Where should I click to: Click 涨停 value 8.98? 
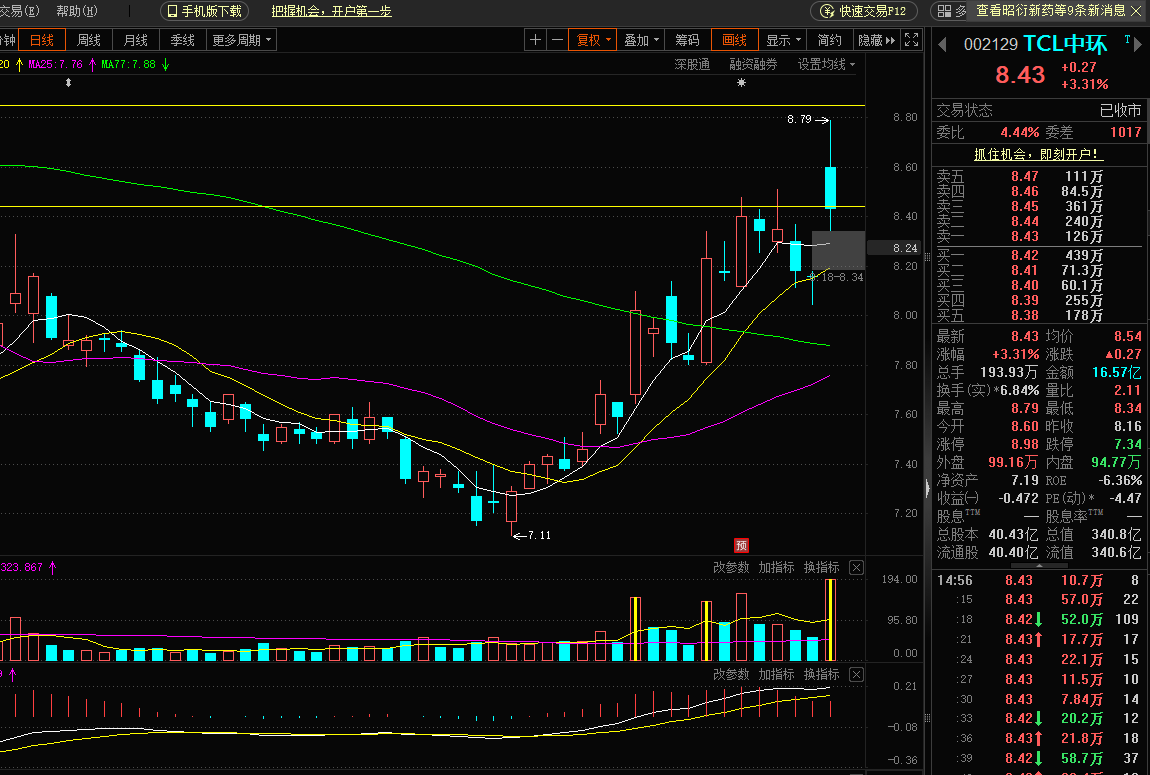(1025, 444)
